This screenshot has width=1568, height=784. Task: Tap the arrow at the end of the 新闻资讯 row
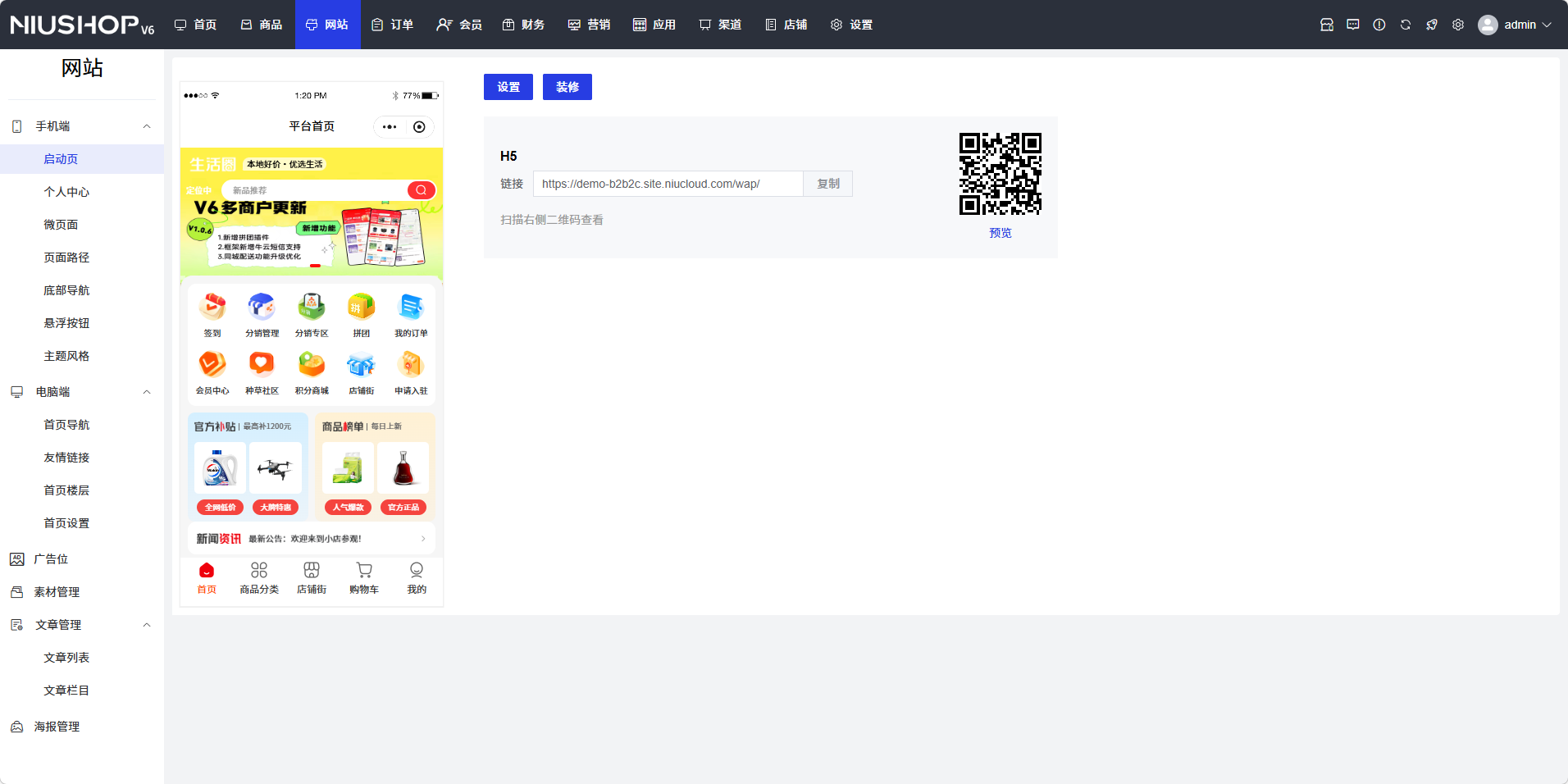423,539
